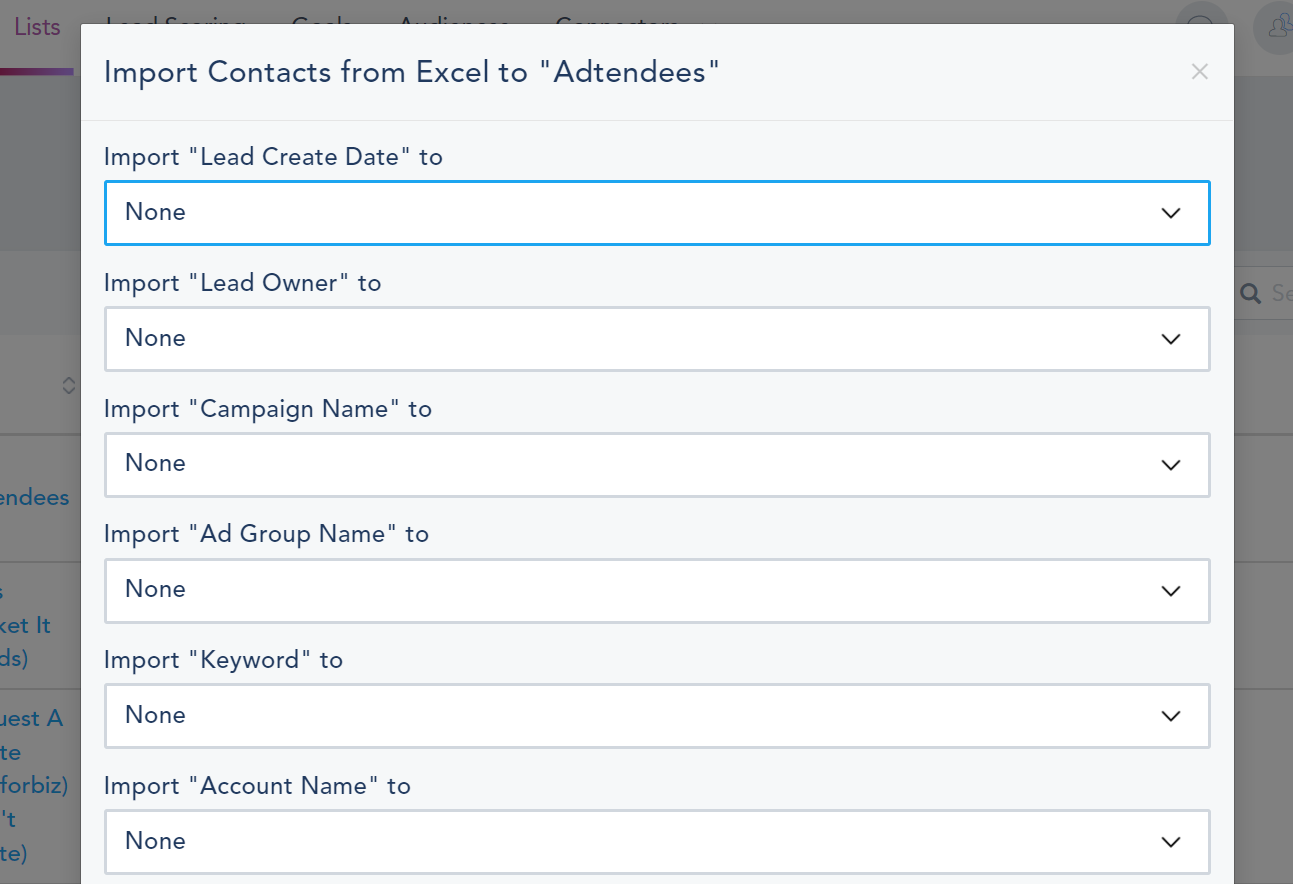This screenshot has height=884, width=1293.
Task: Open the Lead Scoring menu
Action: coord(175,26)
